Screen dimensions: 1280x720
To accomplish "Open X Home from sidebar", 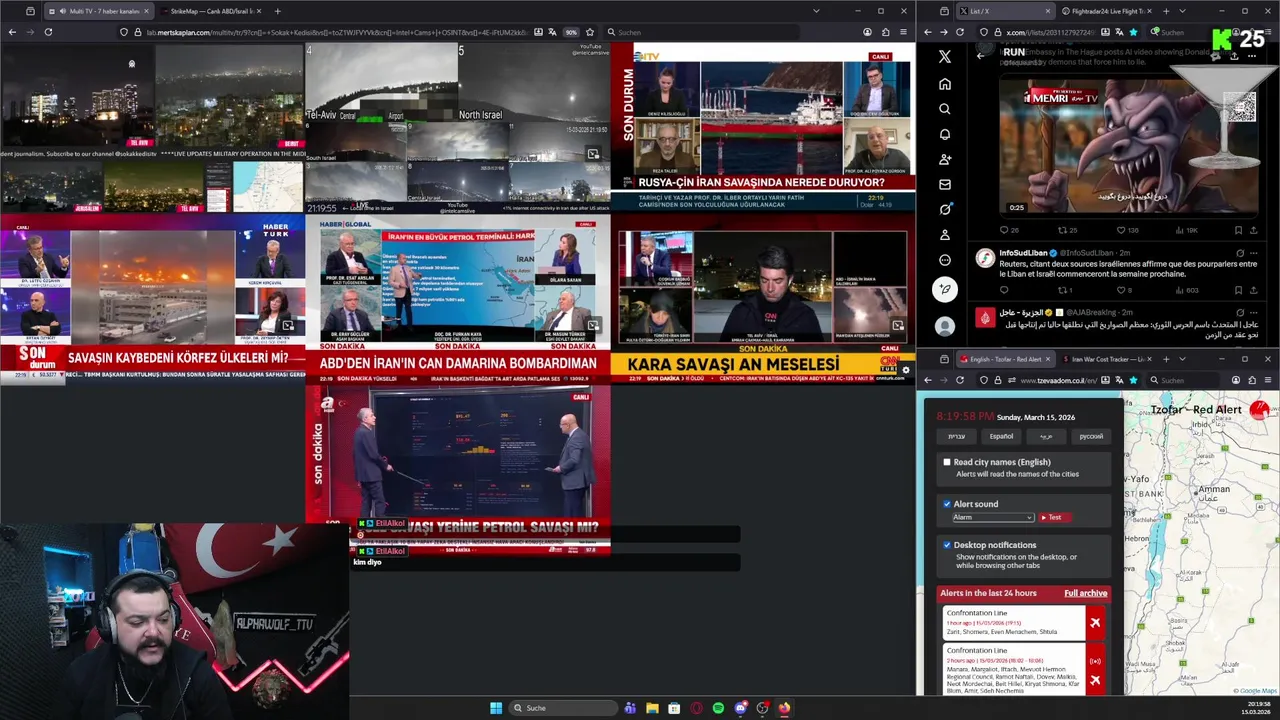I will click(944, 84).
